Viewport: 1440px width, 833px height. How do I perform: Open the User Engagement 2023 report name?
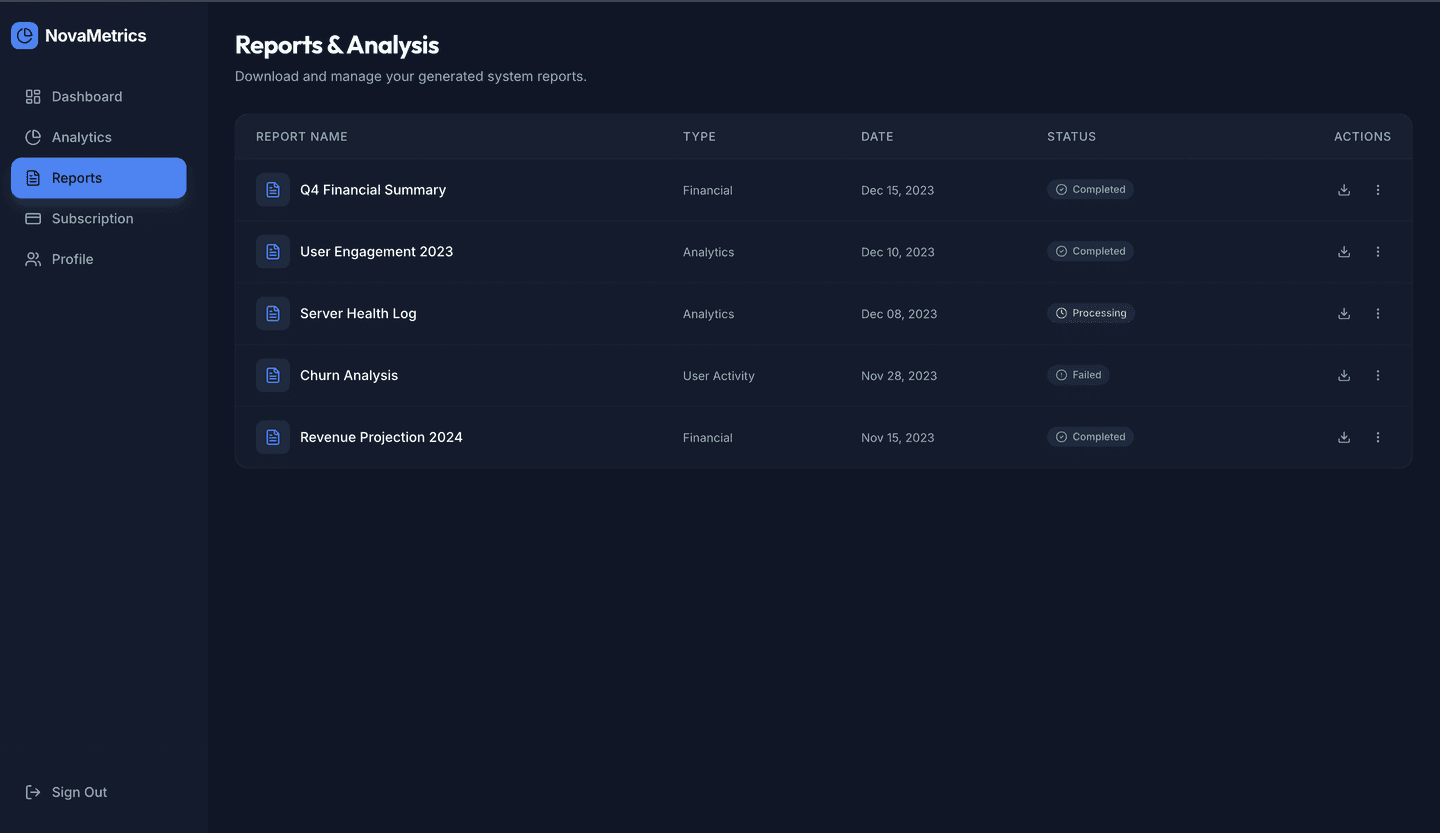click(376, 251)
